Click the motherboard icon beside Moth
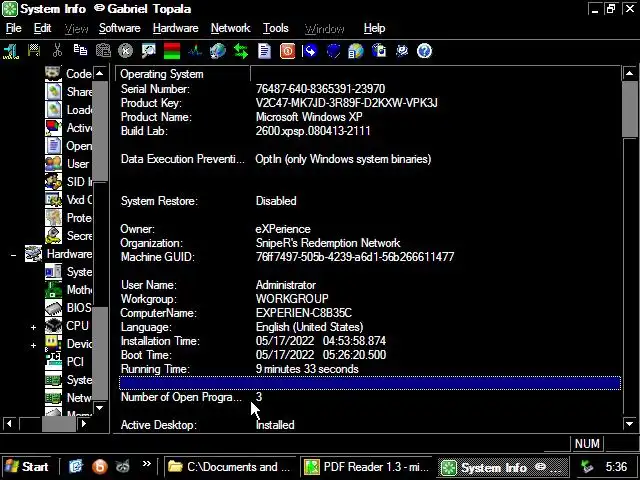 (53, 290)
